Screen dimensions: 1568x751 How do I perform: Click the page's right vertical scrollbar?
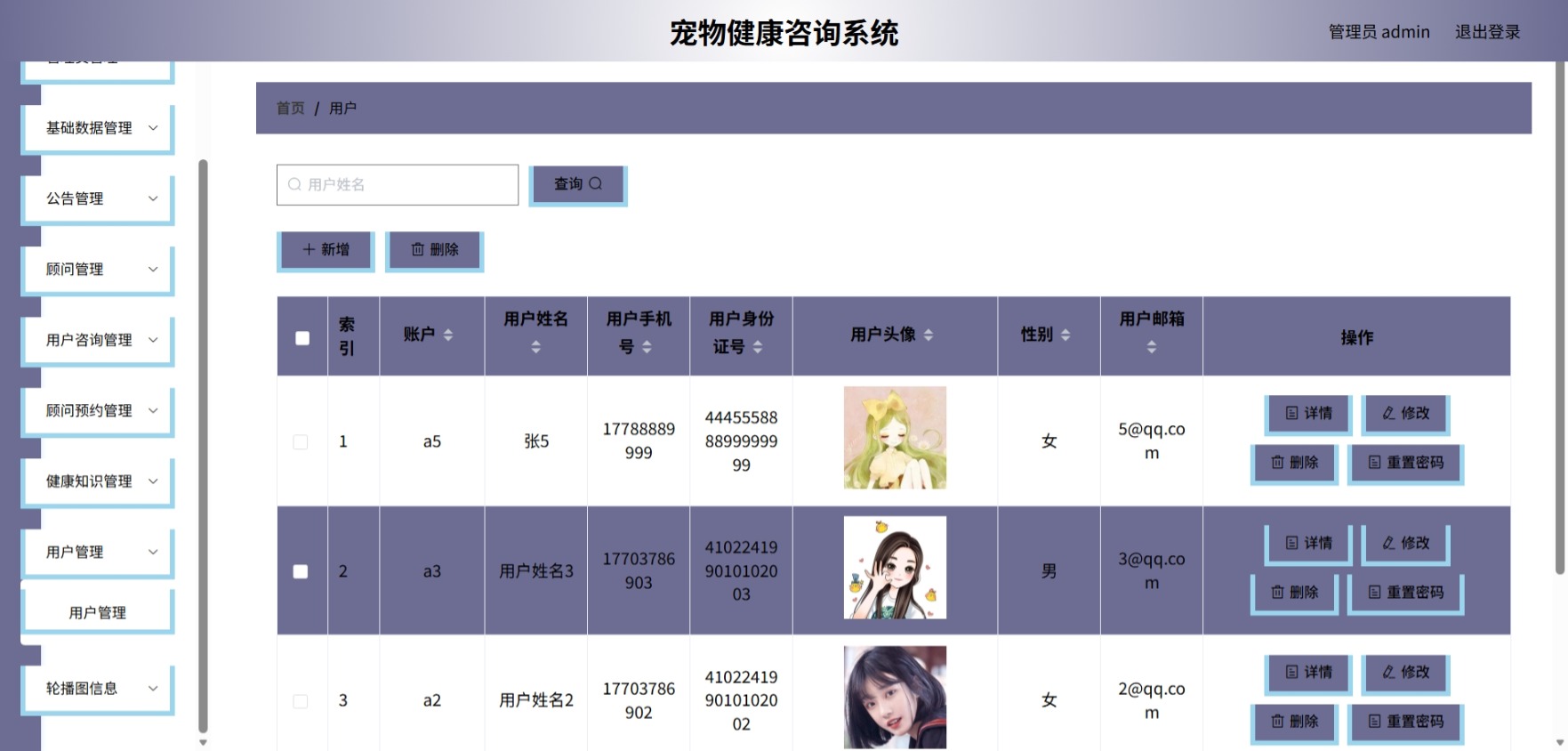(1560, 316)
